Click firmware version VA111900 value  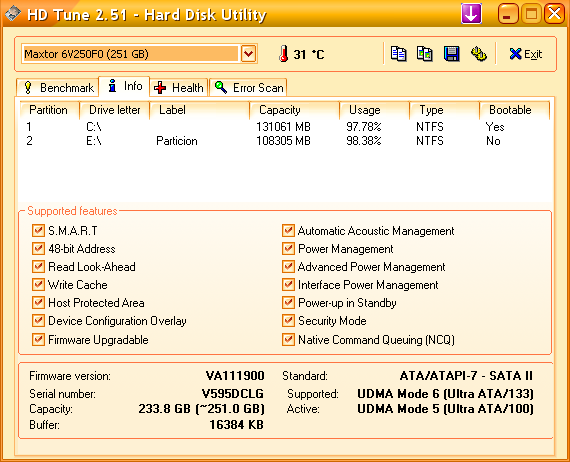[235, 375]
